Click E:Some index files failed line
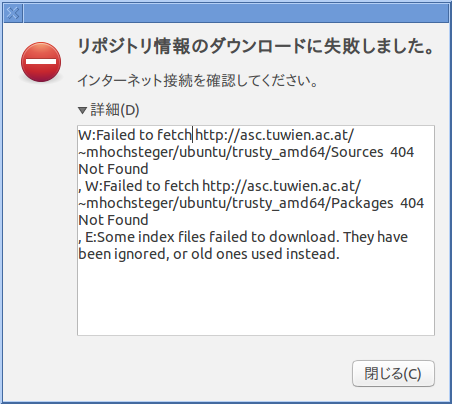 tap(243, 237)
